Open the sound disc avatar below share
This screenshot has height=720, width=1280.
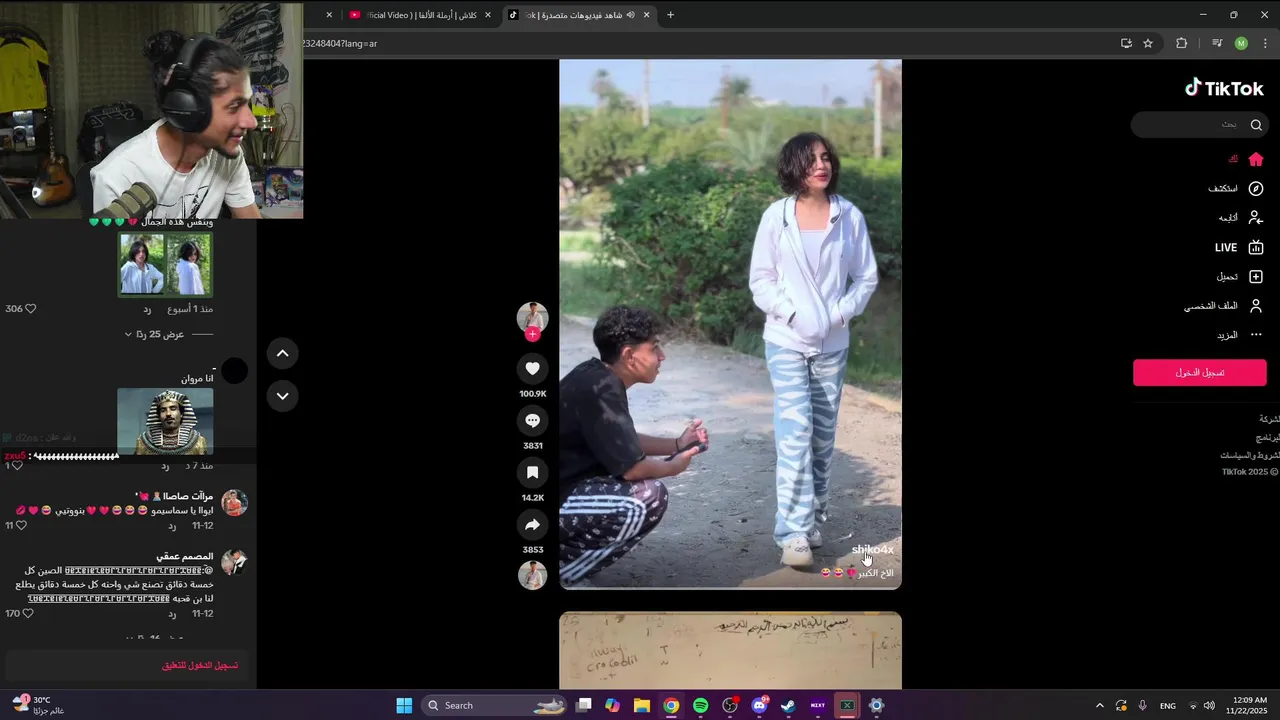[532, 575]
